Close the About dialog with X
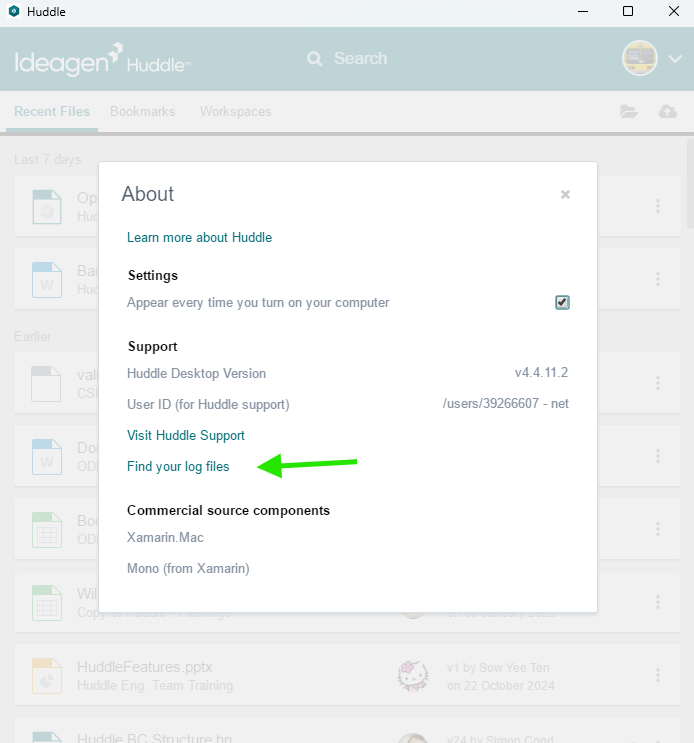This screenshot has height=743, width=694. point(565,195)
